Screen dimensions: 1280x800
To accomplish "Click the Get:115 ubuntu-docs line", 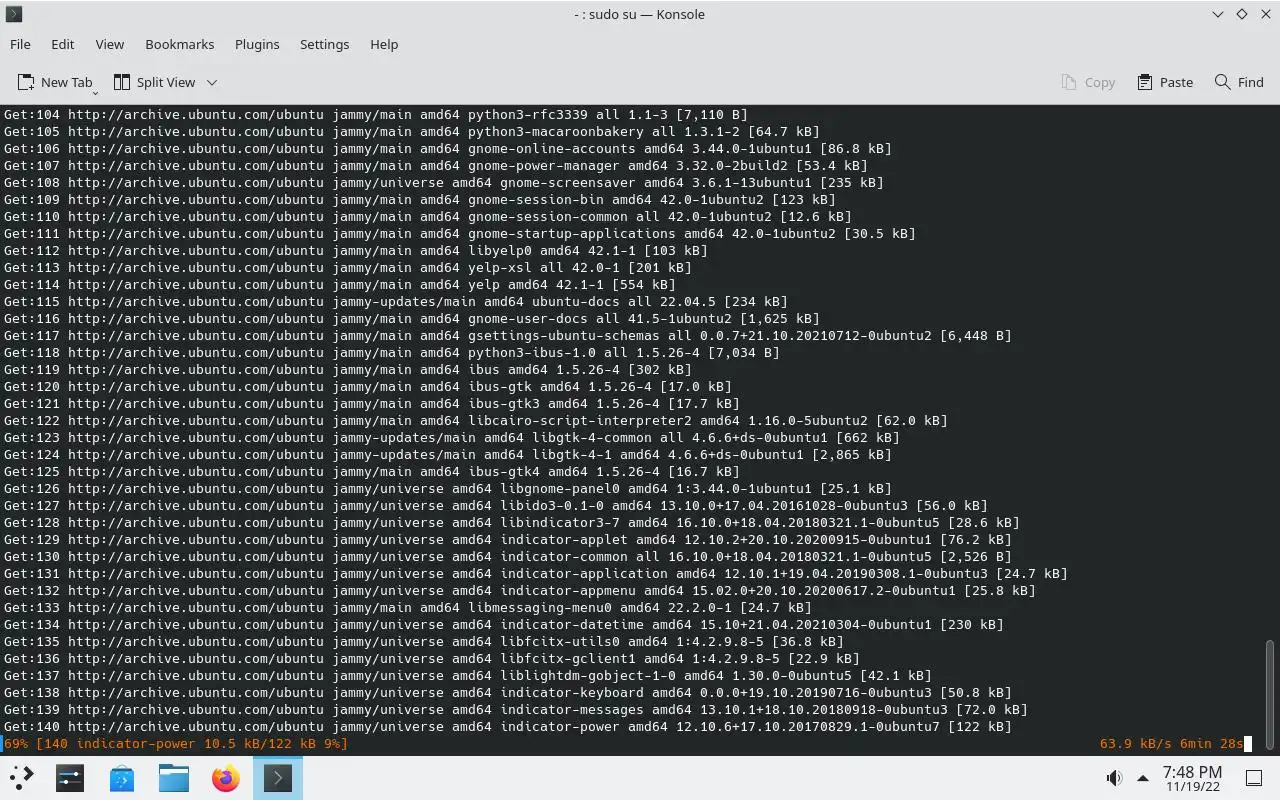I will pyautogui.click(x=396, y=301).
